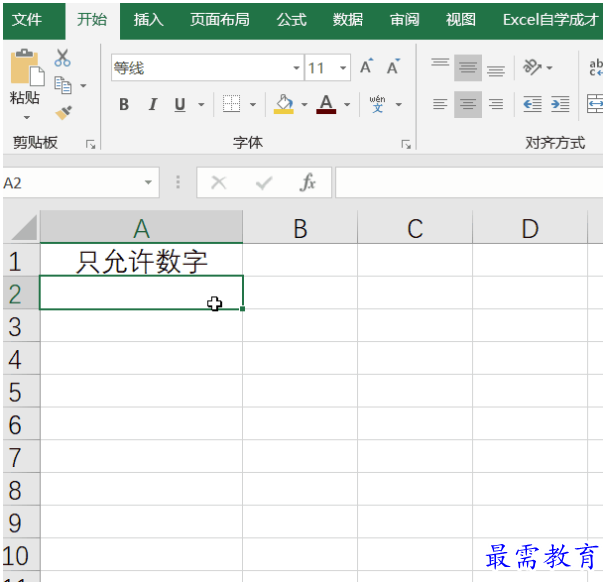Open the font name dropdown 等线
This screenshot has width=607, height=588.
[x=296, y=68]
